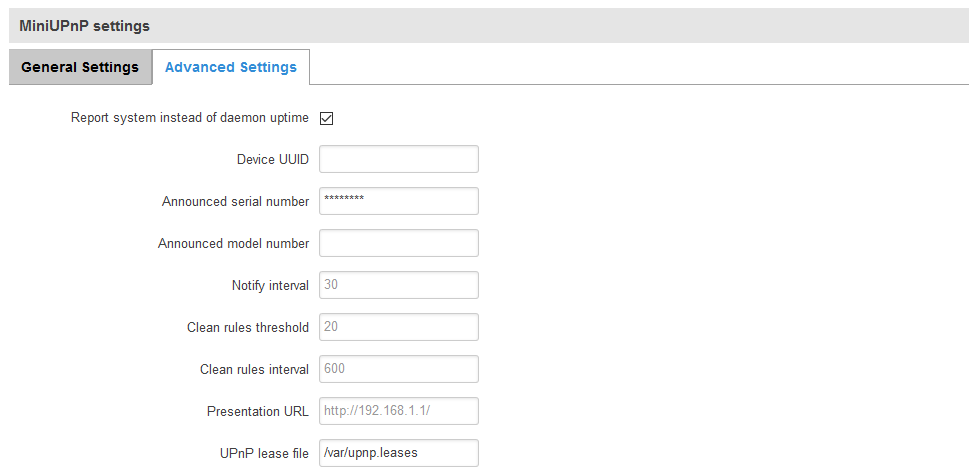The image size is (979, 476).
Task: Click the "Clean rules threshold" label
Action: coord(248,328)
